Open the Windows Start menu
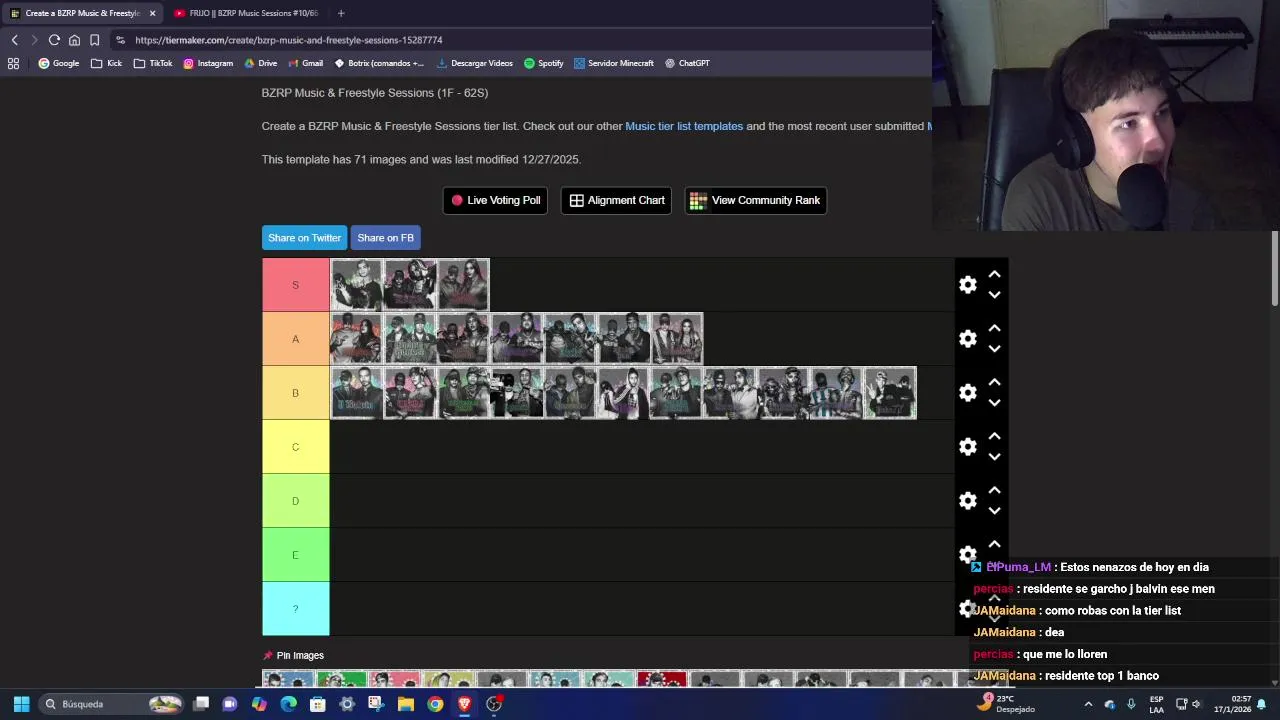 21,704
